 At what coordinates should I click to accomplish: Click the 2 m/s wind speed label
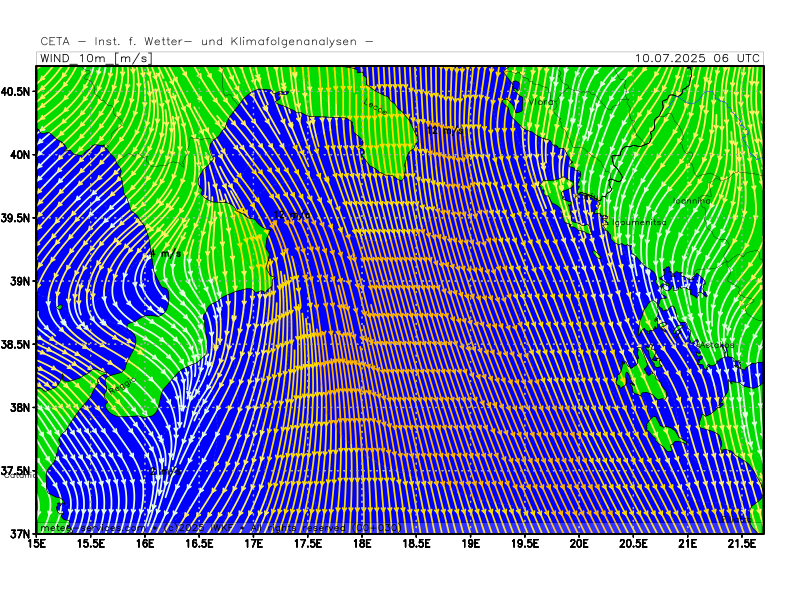[x=166, y=471]
